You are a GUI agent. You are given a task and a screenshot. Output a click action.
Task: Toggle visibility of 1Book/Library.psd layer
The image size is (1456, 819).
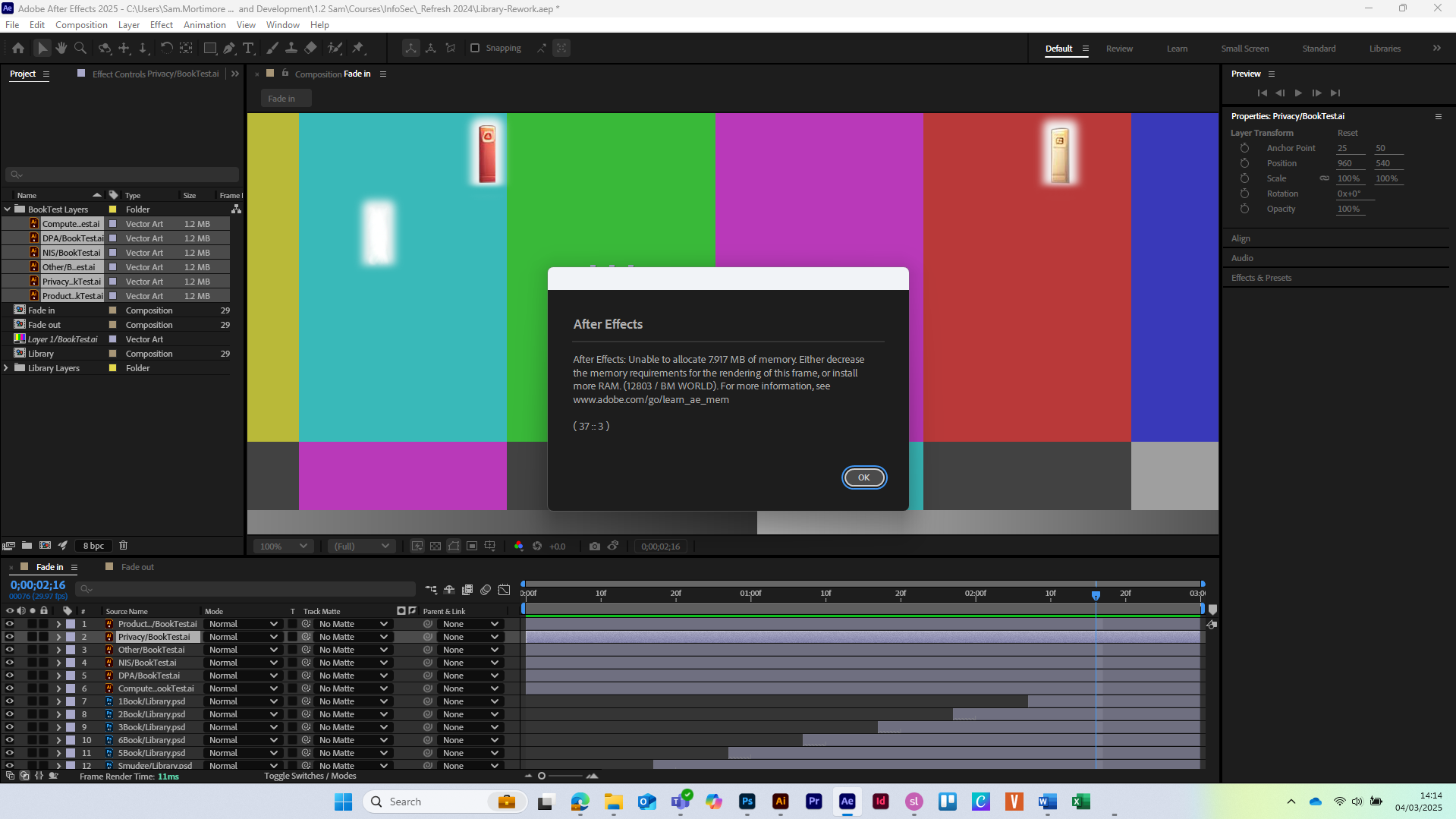pos(9,701)
